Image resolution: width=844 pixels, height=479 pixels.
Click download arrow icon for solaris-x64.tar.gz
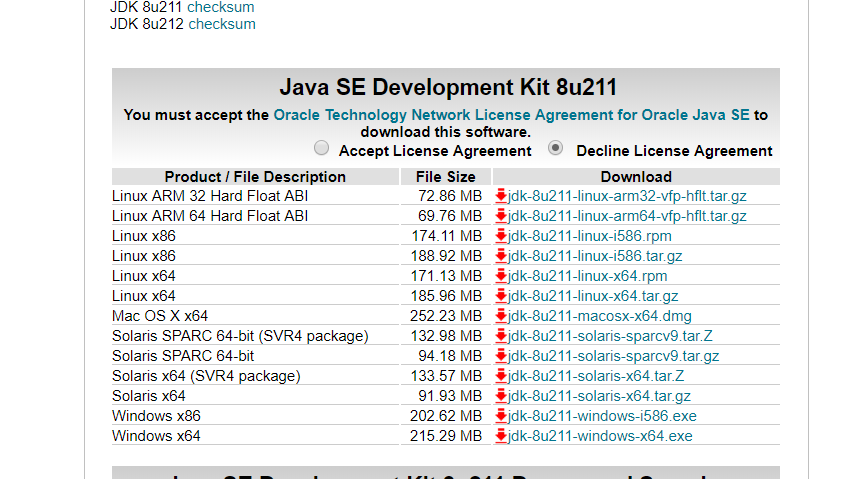501,396
